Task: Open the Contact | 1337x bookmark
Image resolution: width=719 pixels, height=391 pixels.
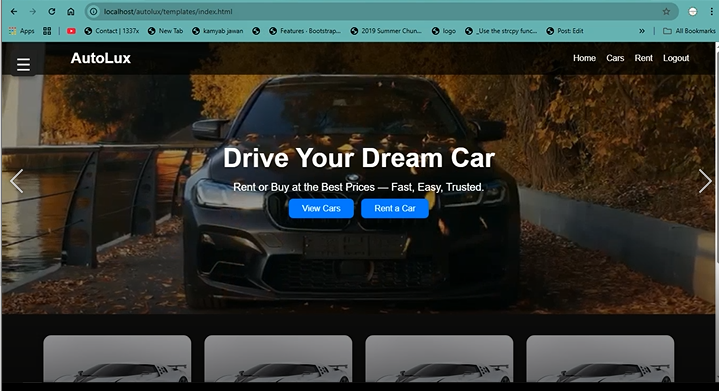Action: (x=112, y=31)
